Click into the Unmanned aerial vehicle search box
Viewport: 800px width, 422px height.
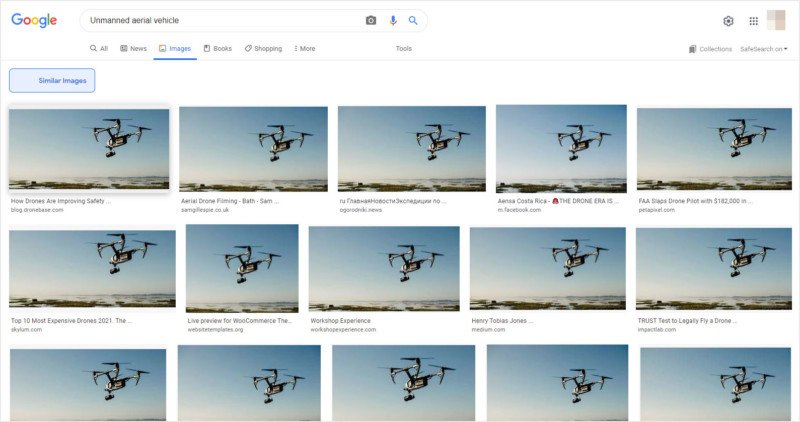click(x=222, y=20)
